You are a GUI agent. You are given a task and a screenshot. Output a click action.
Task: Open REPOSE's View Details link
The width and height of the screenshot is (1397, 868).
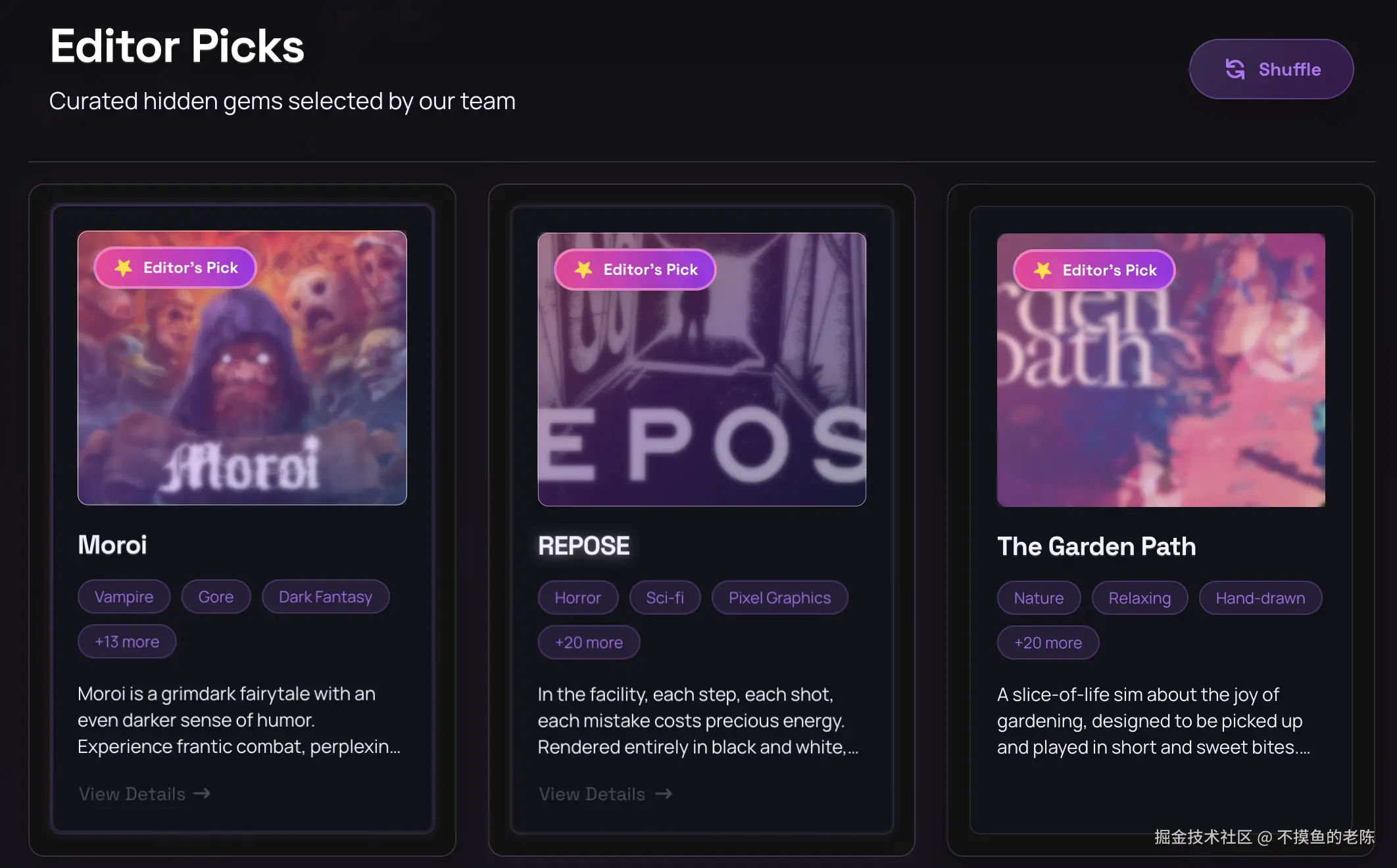coord(592,794)
